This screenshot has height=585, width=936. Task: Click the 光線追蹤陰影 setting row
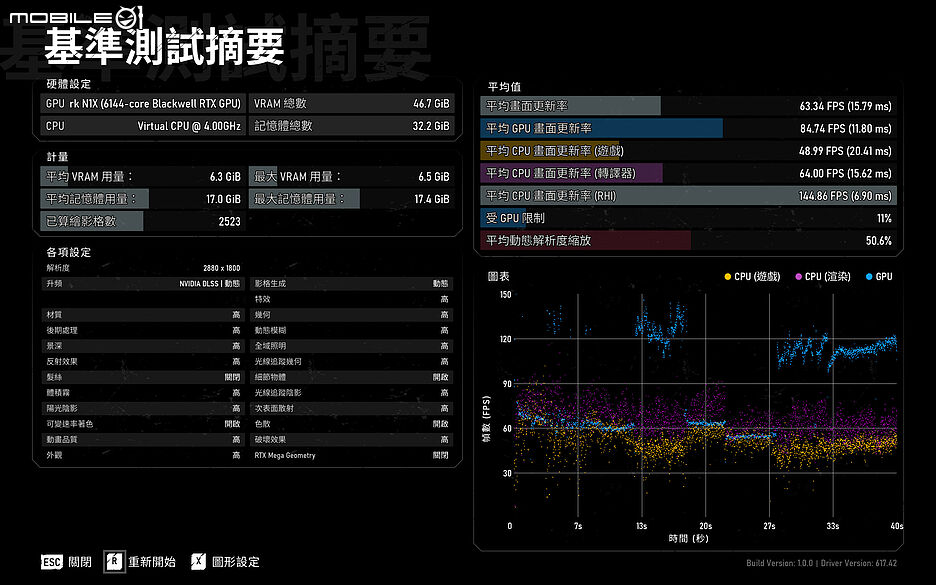tap(352, 393)
